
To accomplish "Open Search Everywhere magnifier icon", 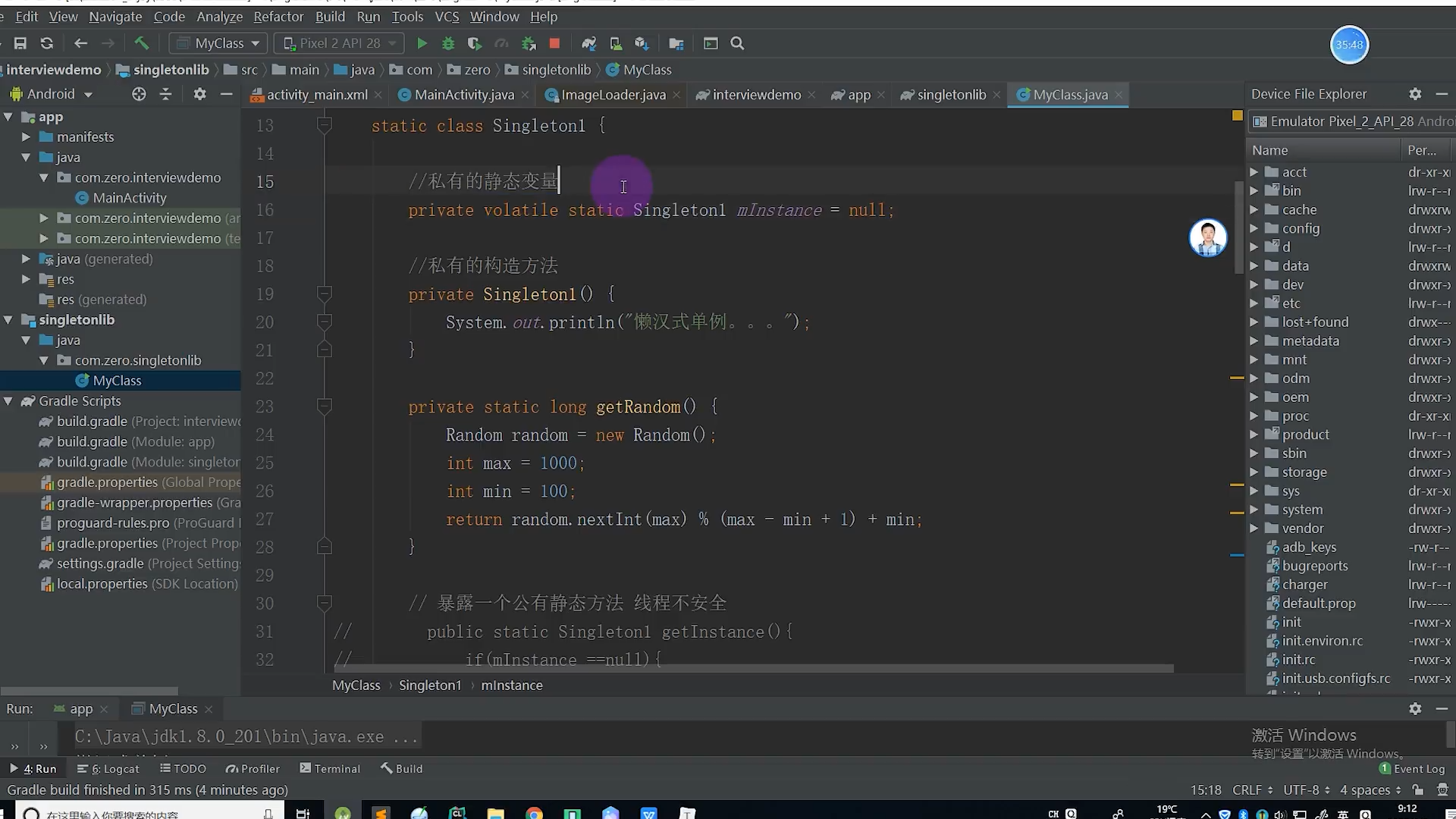I will coord(737,44).
